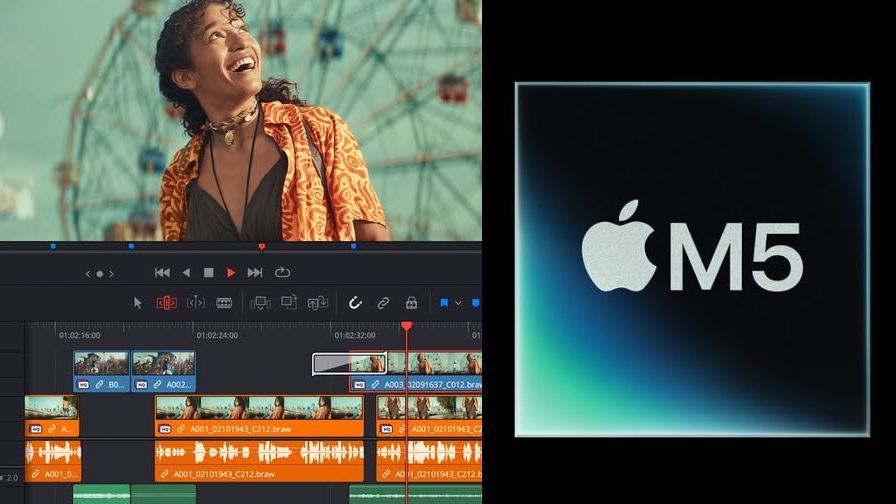The width and height of the screenshot is (896, 504).
Task: Activate the red Trim Edit Mode tool
Action: tap(167, 303)
